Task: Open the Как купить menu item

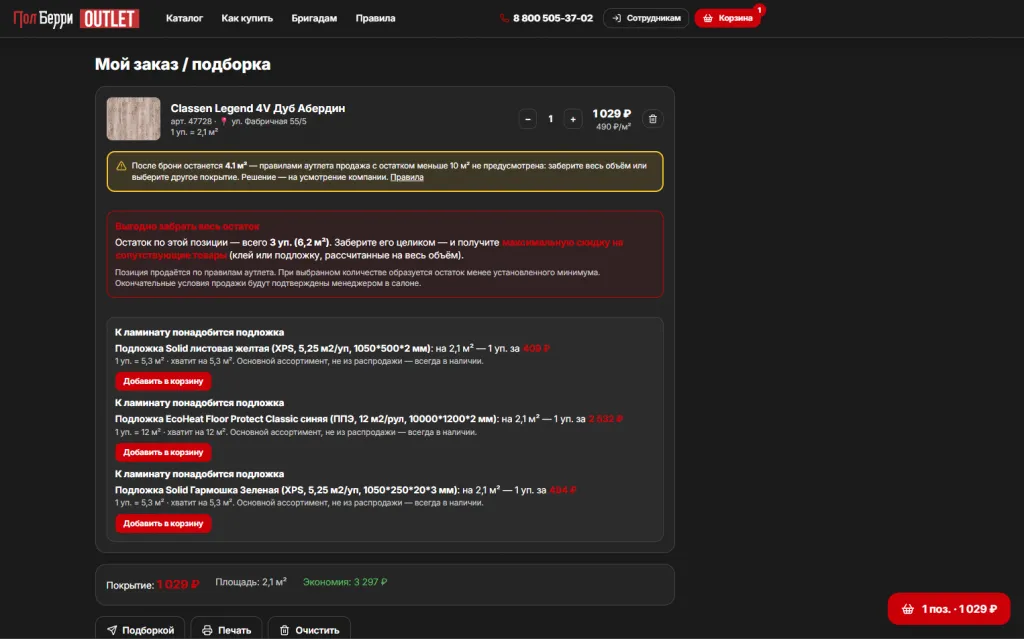Action: (247, 18)
